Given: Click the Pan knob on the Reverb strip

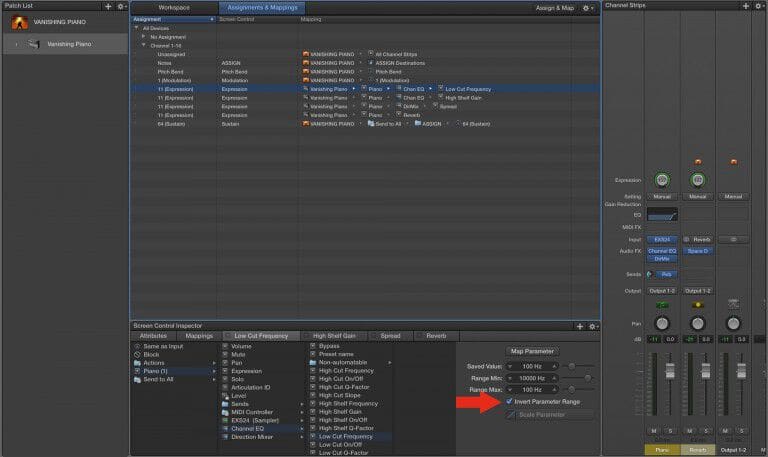Looking at the screenshot, I should 697,323.
